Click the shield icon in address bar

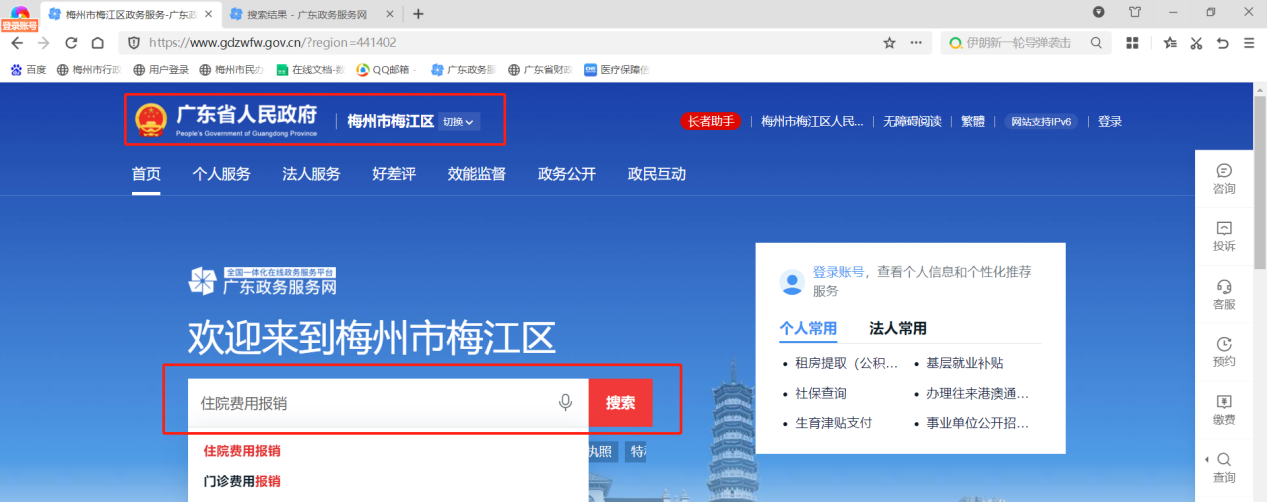point(134,43)
